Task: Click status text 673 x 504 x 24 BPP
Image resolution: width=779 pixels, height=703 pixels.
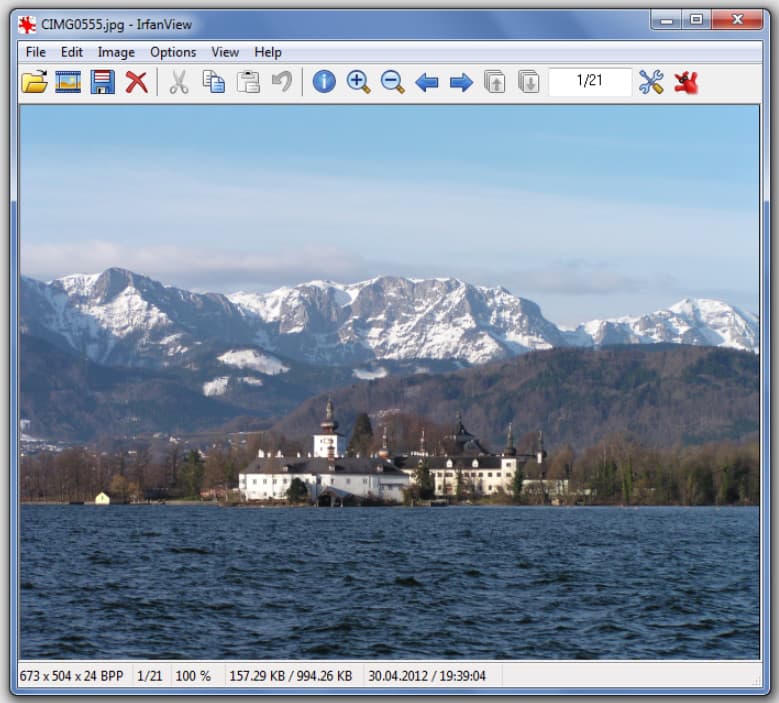Action: pos(71,676)
